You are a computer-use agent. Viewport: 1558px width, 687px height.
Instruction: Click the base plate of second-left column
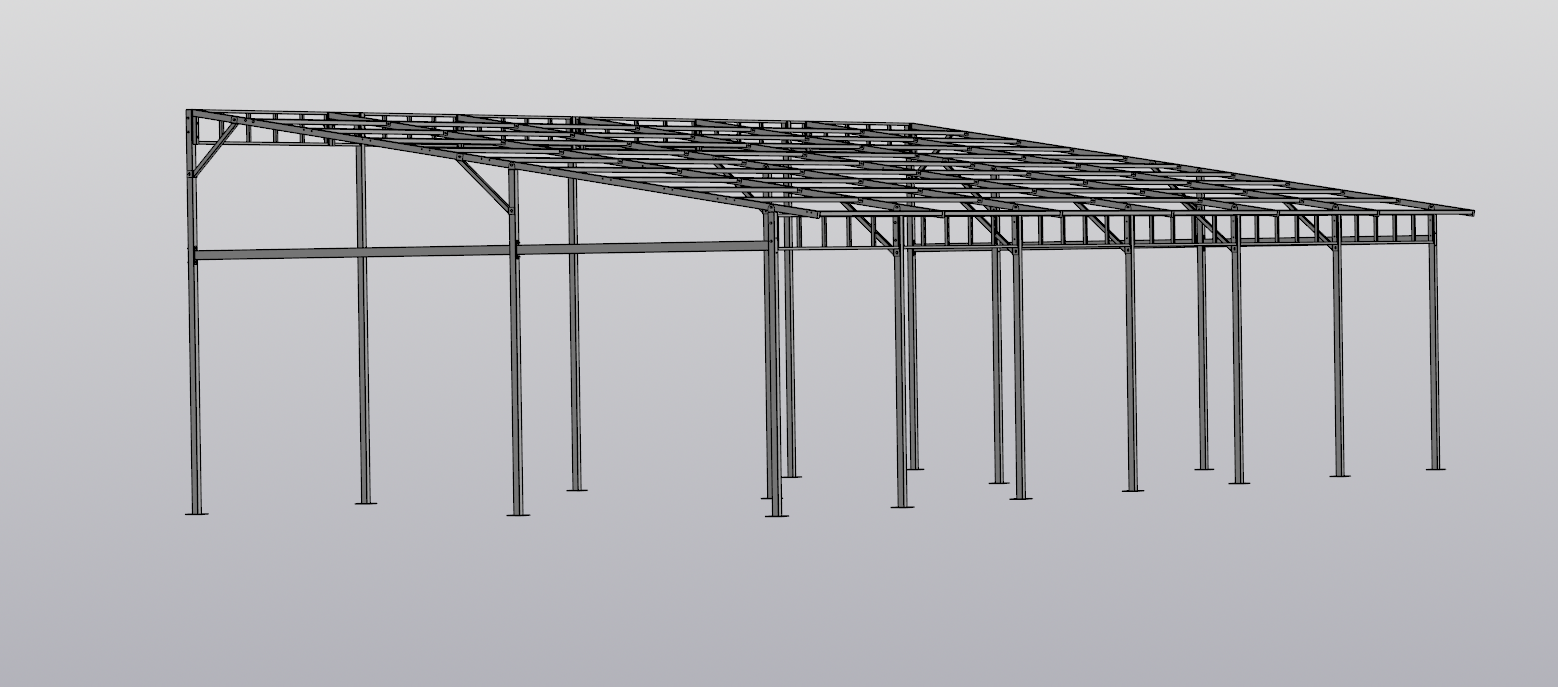(x=366, y=502)
